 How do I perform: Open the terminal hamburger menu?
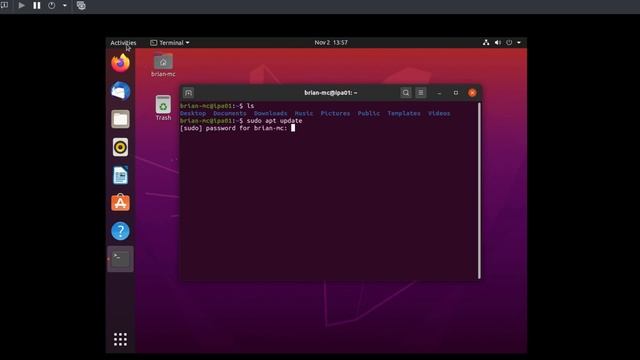(421, 93)
